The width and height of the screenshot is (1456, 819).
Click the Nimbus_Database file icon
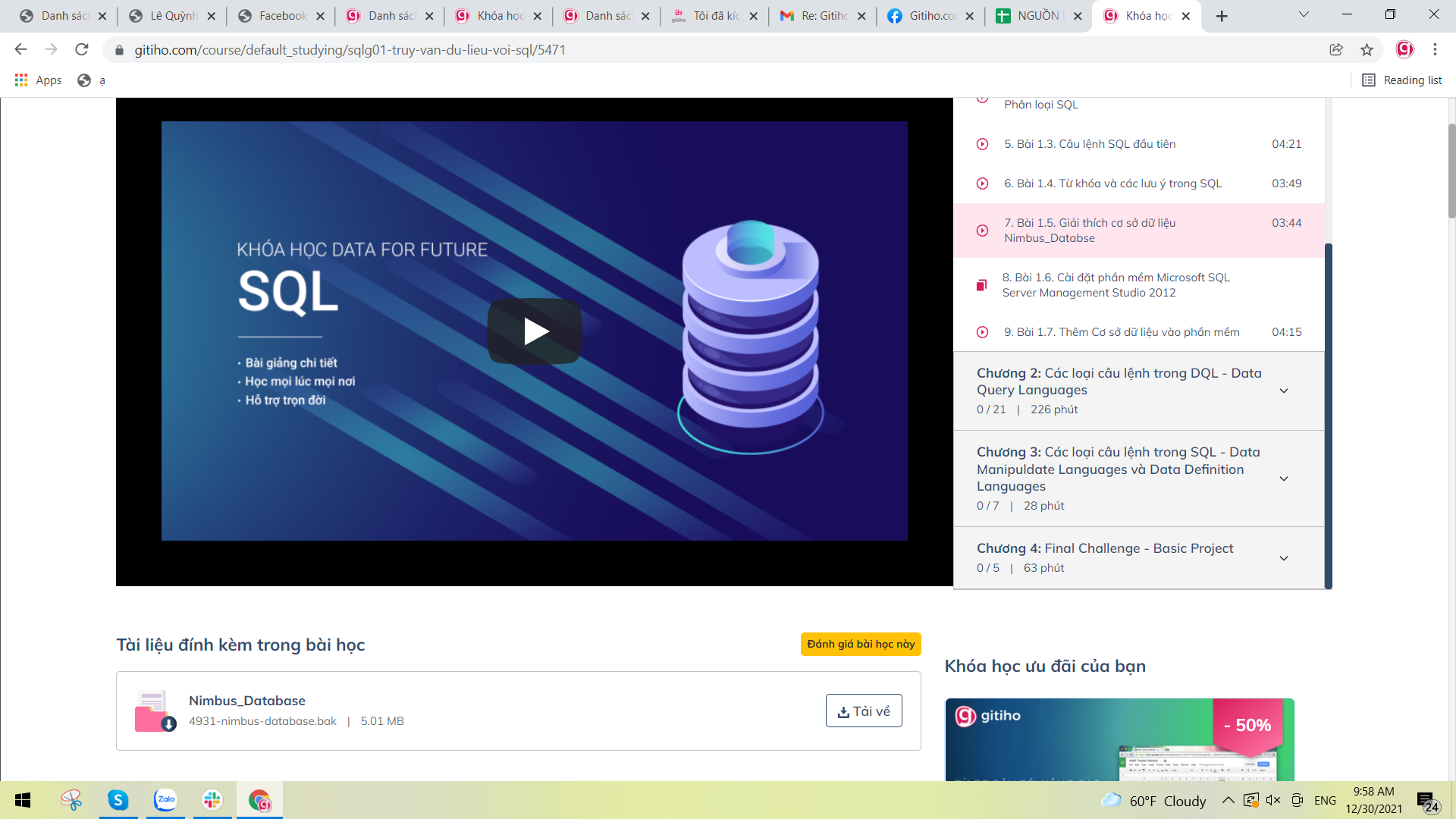(155, 711)
